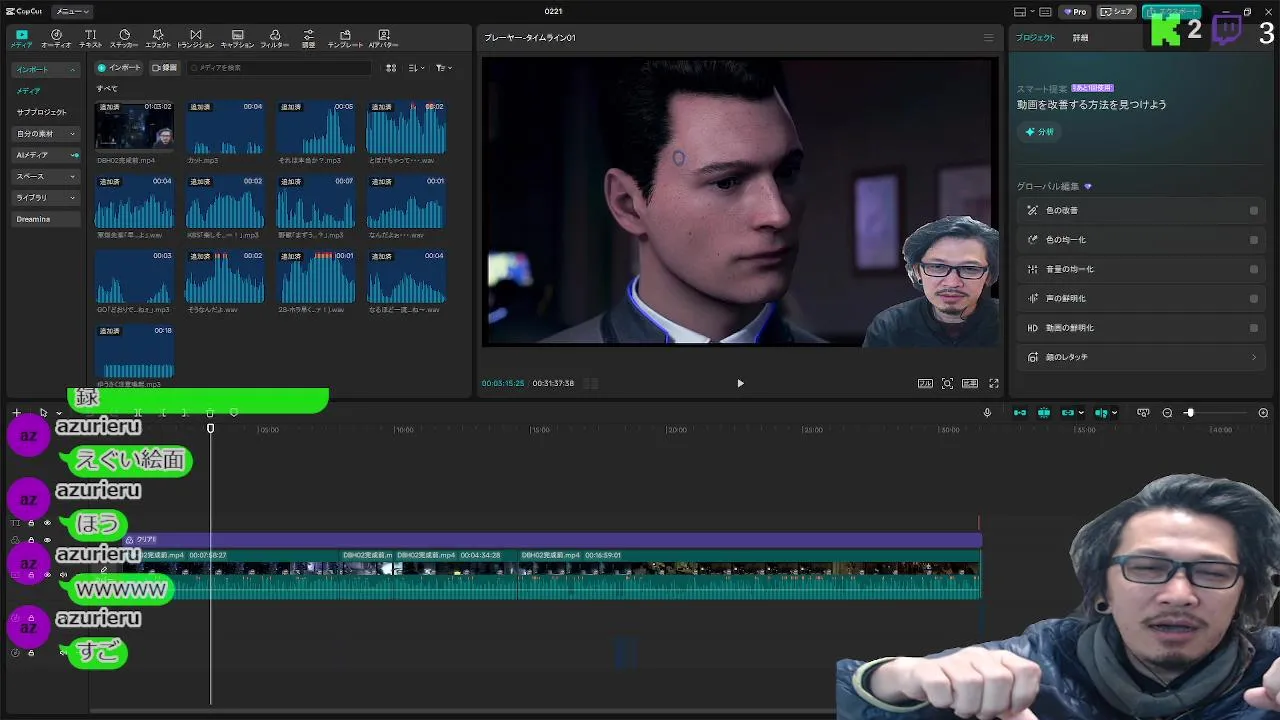Toggle the 音量の均一化 checkbox
1280x720 pixels.
1254,269
